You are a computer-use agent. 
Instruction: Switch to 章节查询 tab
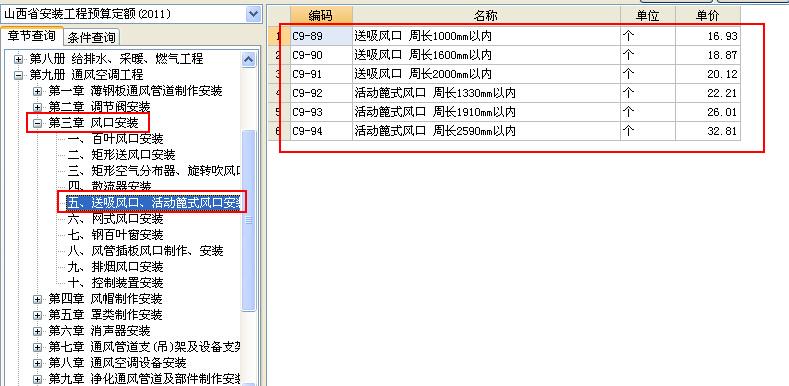tap(31, 36)
